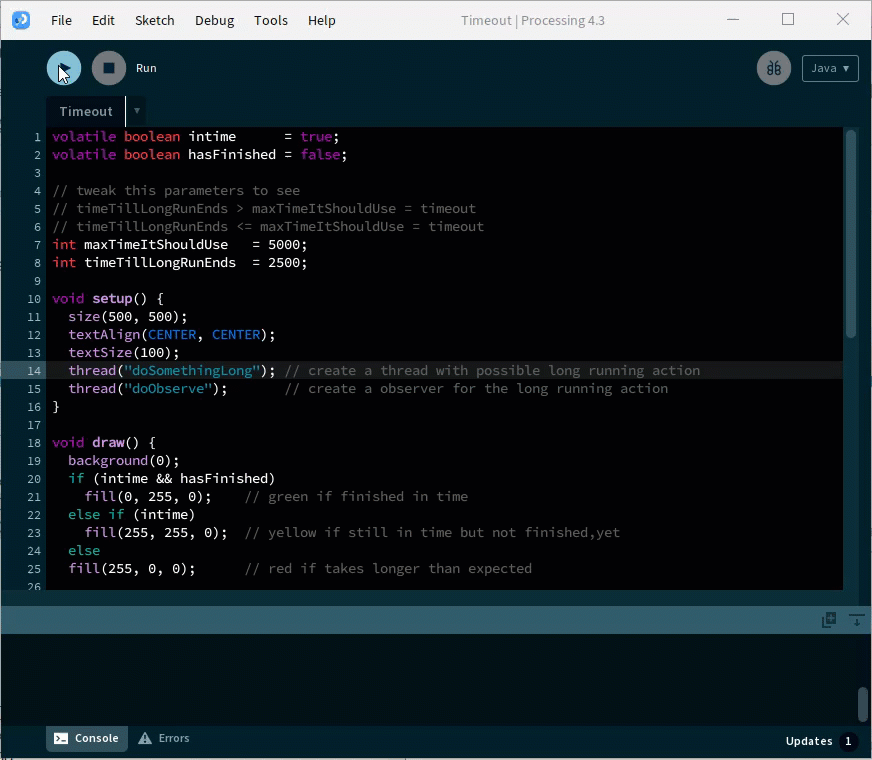Open the Java mode dropdown

[x=830, y=68]
